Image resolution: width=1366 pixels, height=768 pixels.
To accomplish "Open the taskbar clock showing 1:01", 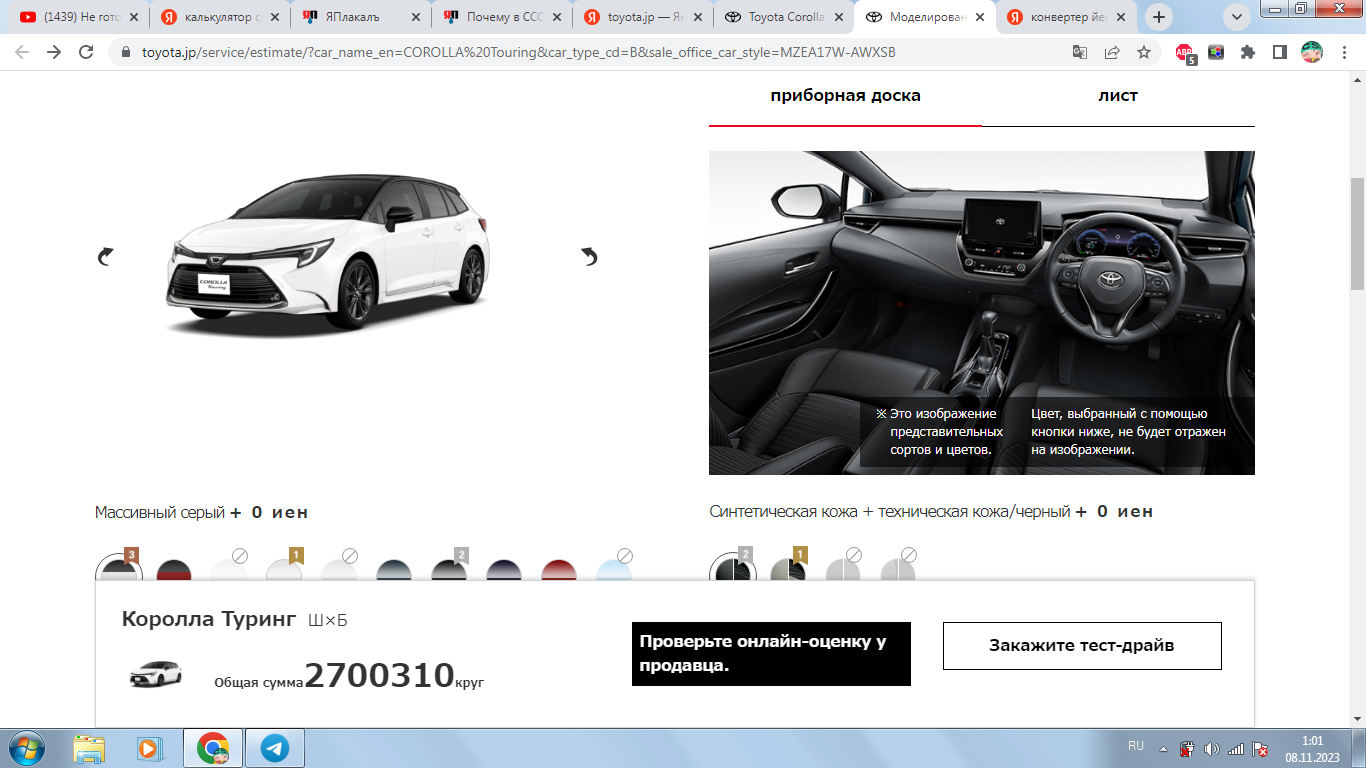I will (x=1313, y=749).
